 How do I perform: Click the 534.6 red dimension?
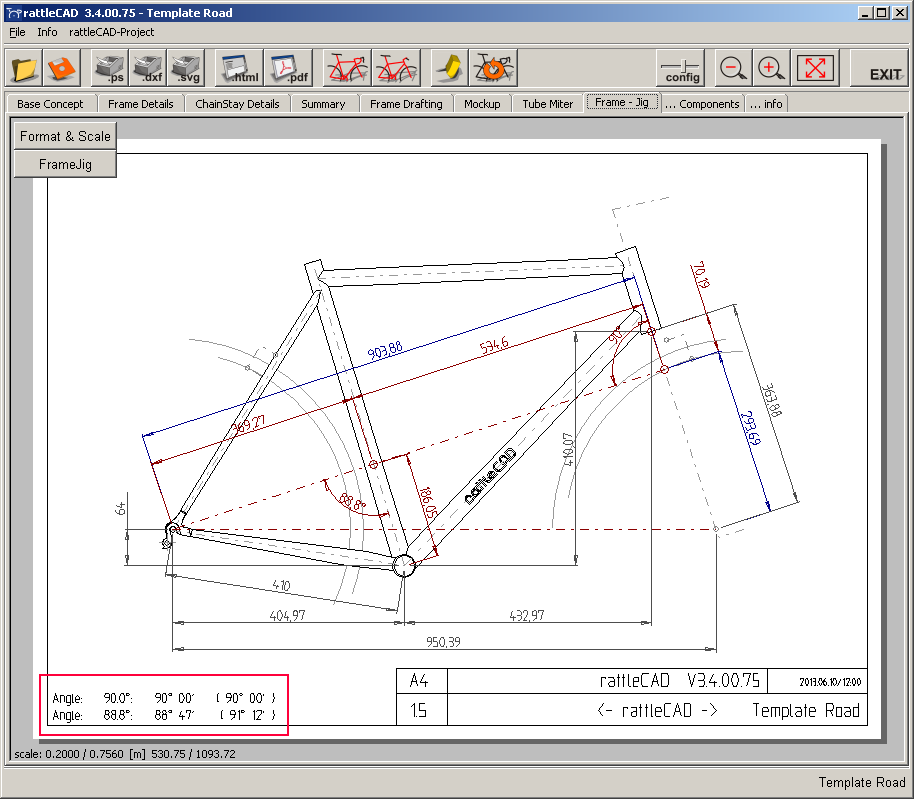[x=494, y=346]
